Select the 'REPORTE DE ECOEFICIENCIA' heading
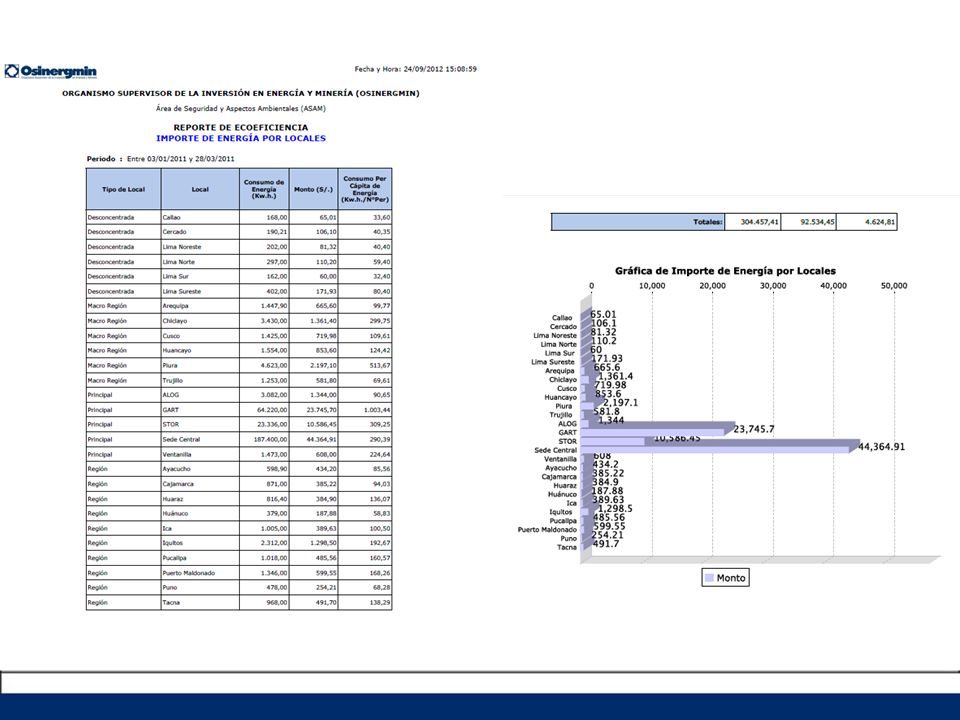 point(241,127)
